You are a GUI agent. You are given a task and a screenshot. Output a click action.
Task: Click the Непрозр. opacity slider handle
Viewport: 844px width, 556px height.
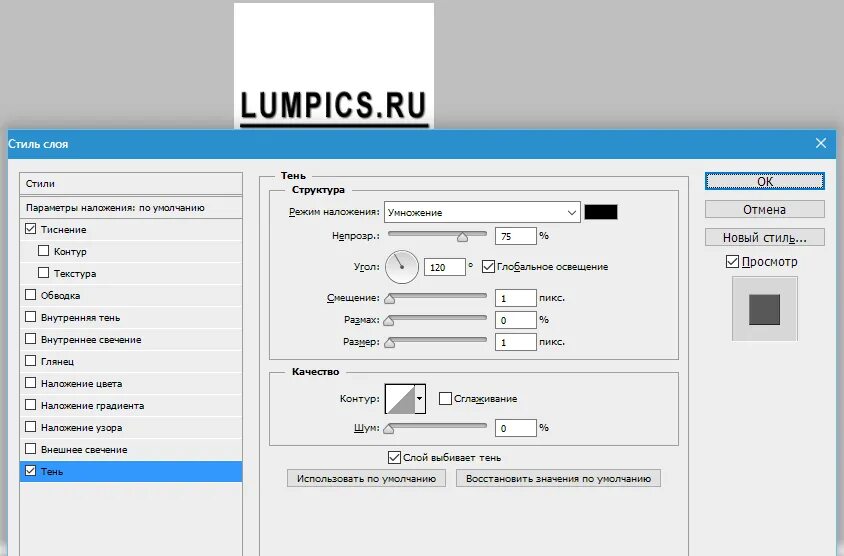[x=462, y=237]
